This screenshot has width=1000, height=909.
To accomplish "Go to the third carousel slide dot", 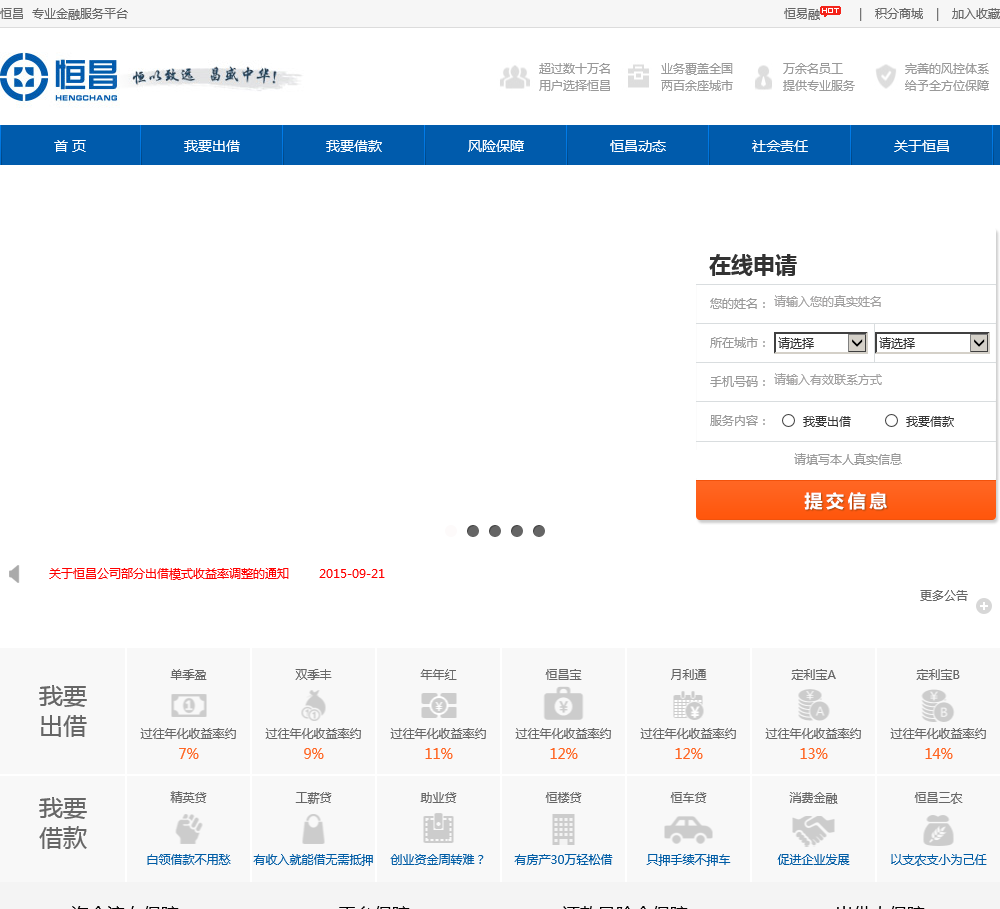I will click(x=495, y=531).
